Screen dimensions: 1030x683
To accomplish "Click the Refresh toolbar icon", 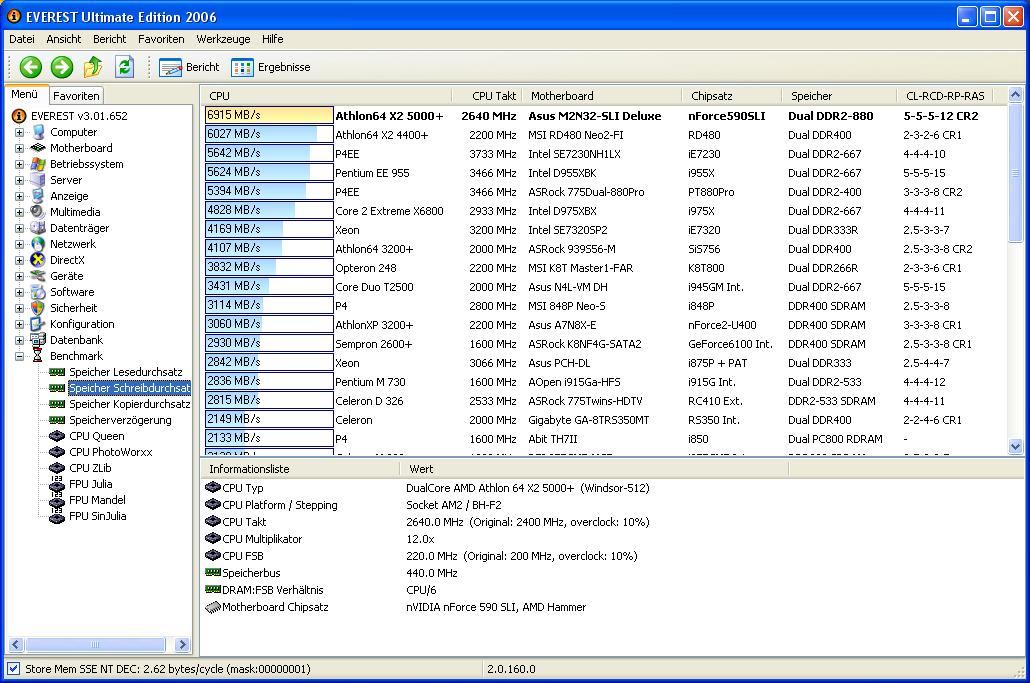I will (124, 67).
